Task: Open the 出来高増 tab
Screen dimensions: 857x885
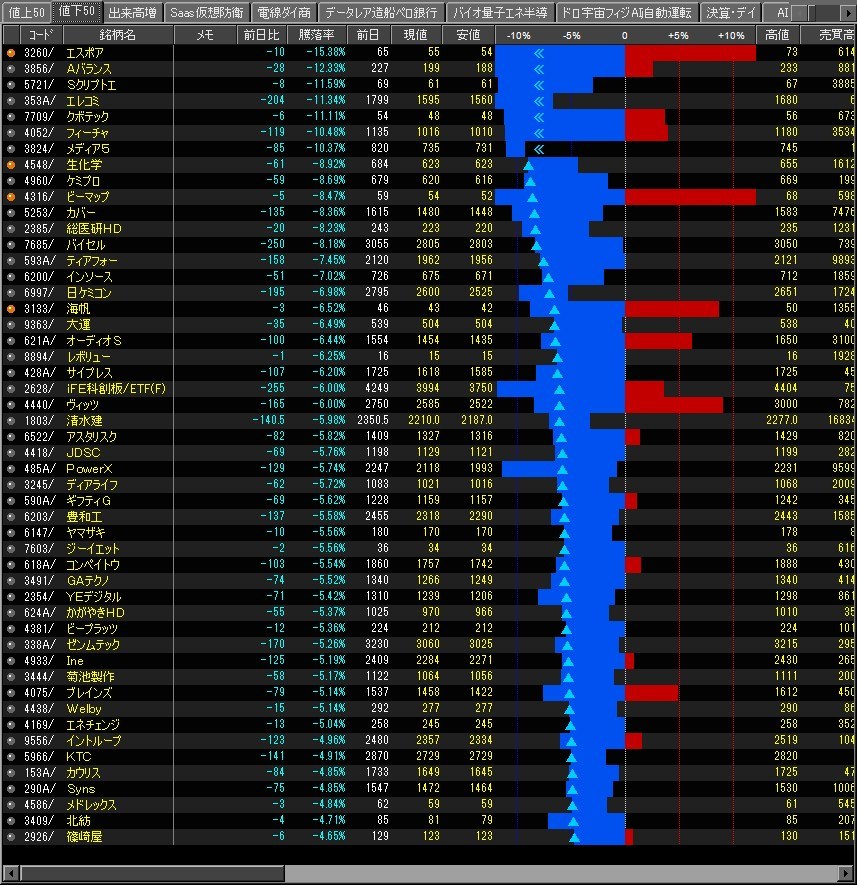Action: pyautogui.click(x=132, y=12)
